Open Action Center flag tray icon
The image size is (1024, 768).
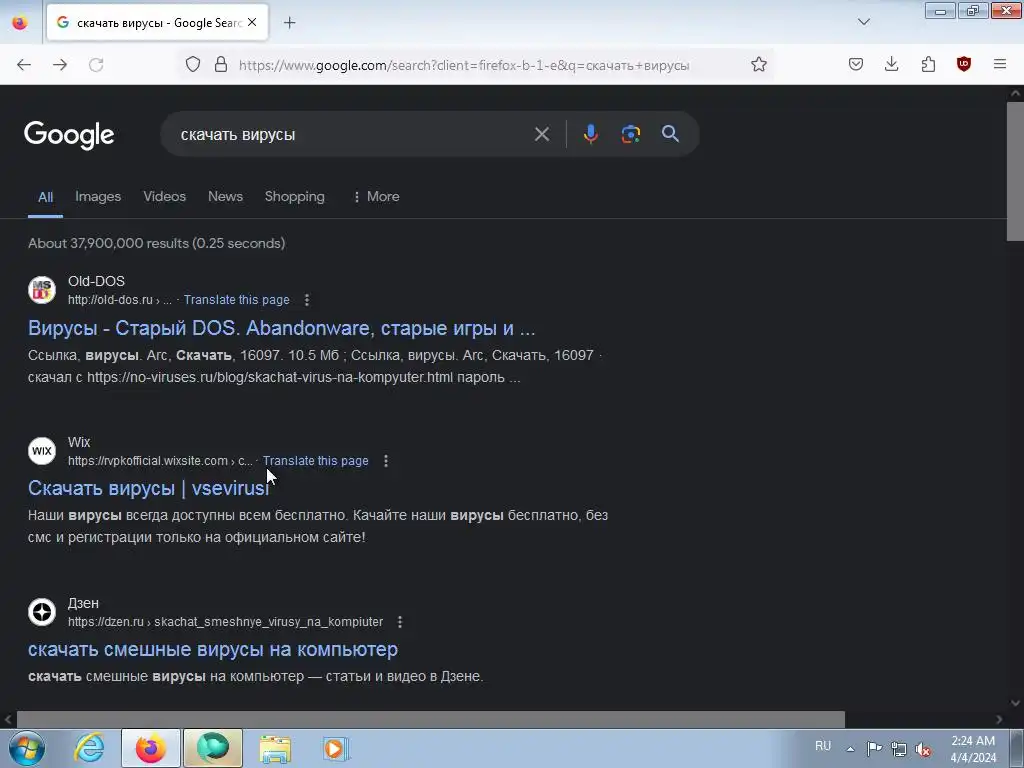point(874,748)
